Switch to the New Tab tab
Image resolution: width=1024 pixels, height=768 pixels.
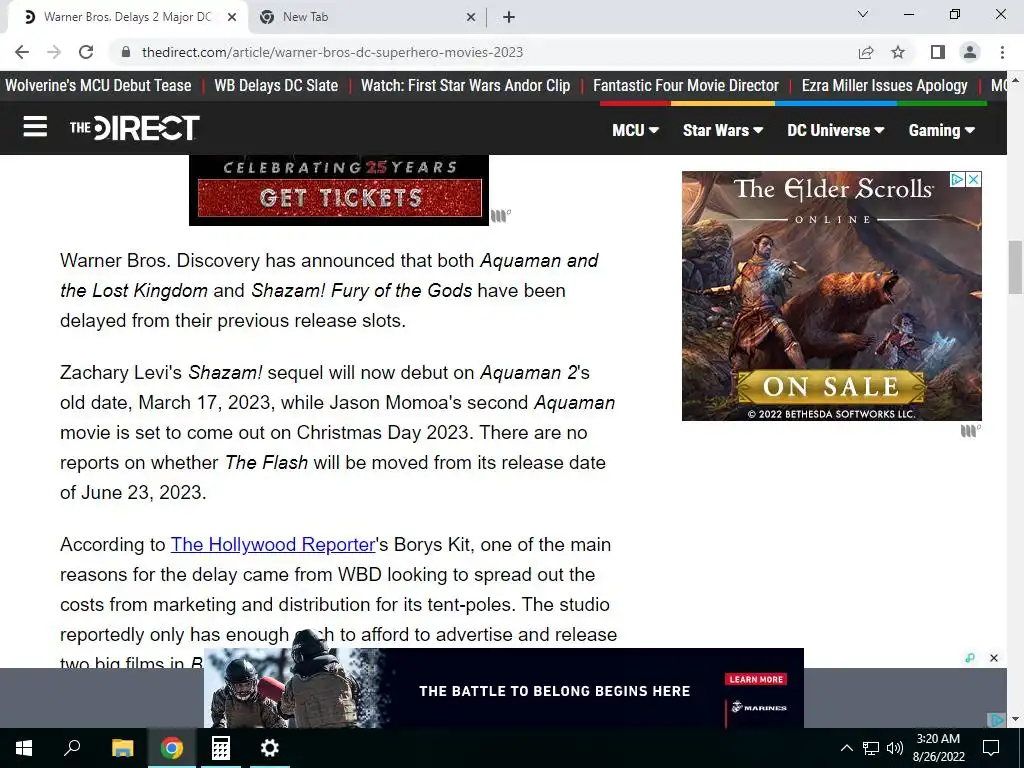(x=367, y=17)
